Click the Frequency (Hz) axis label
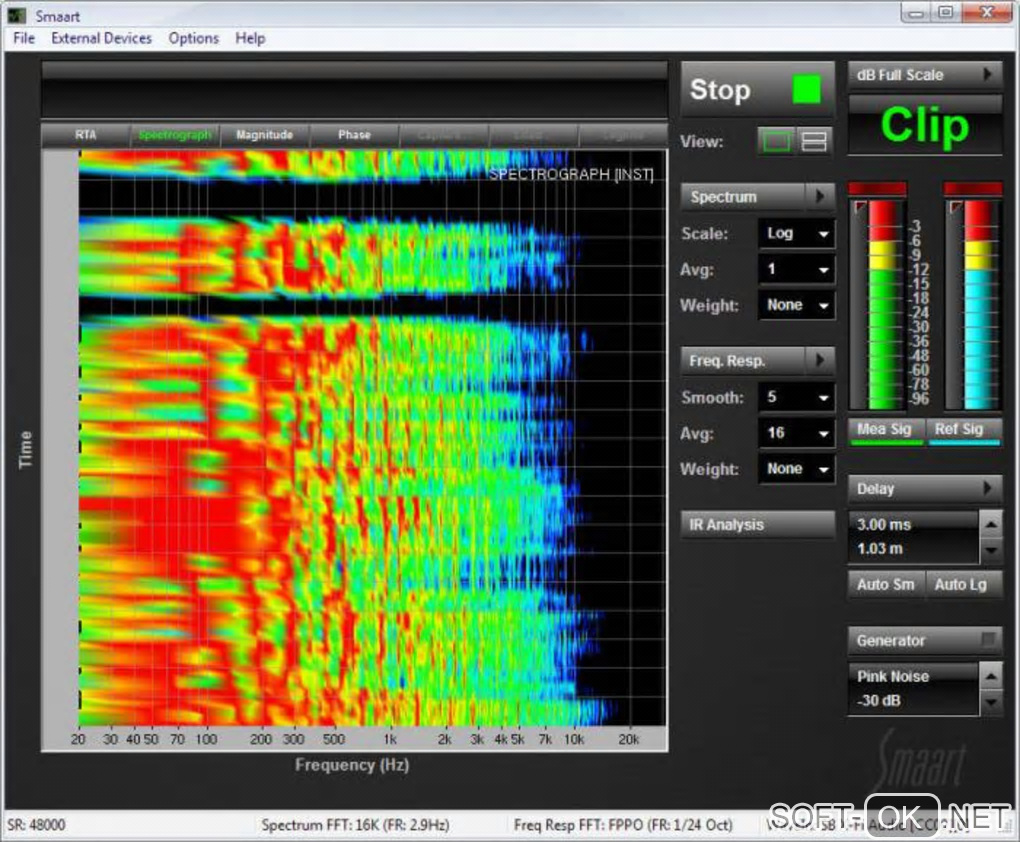Viewport: 1020px width, 842px height. pos(352,765)
